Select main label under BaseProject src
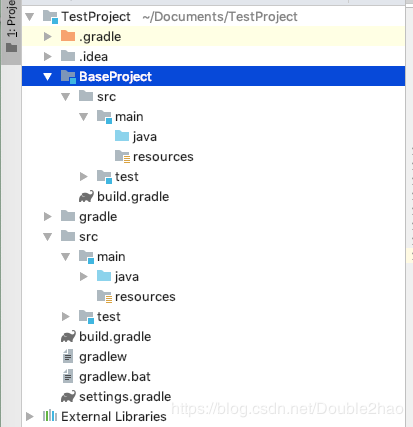413x427 pixels. pos(129,117)
